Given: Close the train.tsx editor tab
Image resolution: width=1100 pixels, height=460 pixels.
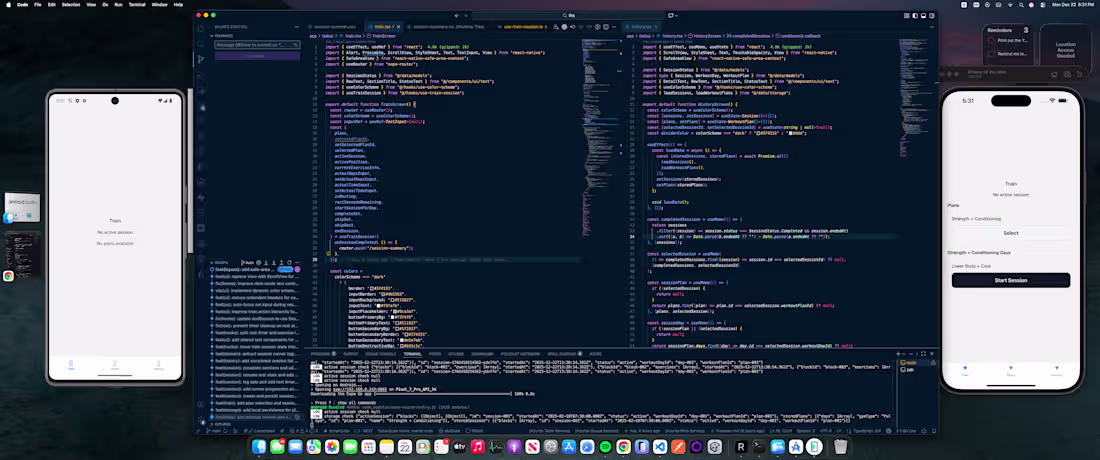Looking at the screenshot, I should click(398, 27).
